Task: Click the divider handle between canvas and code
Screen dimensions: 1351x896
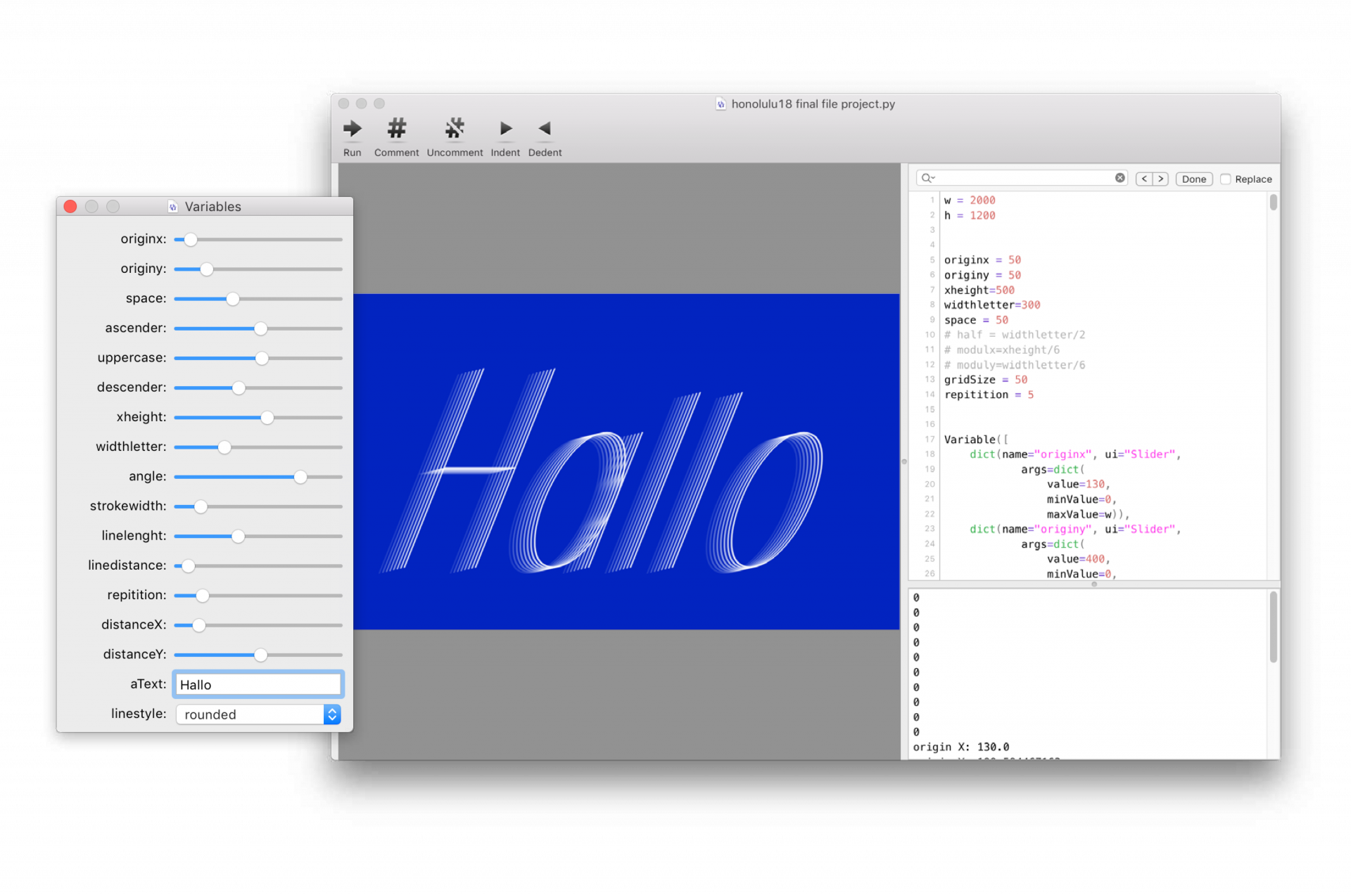Action: pos(904,461)
